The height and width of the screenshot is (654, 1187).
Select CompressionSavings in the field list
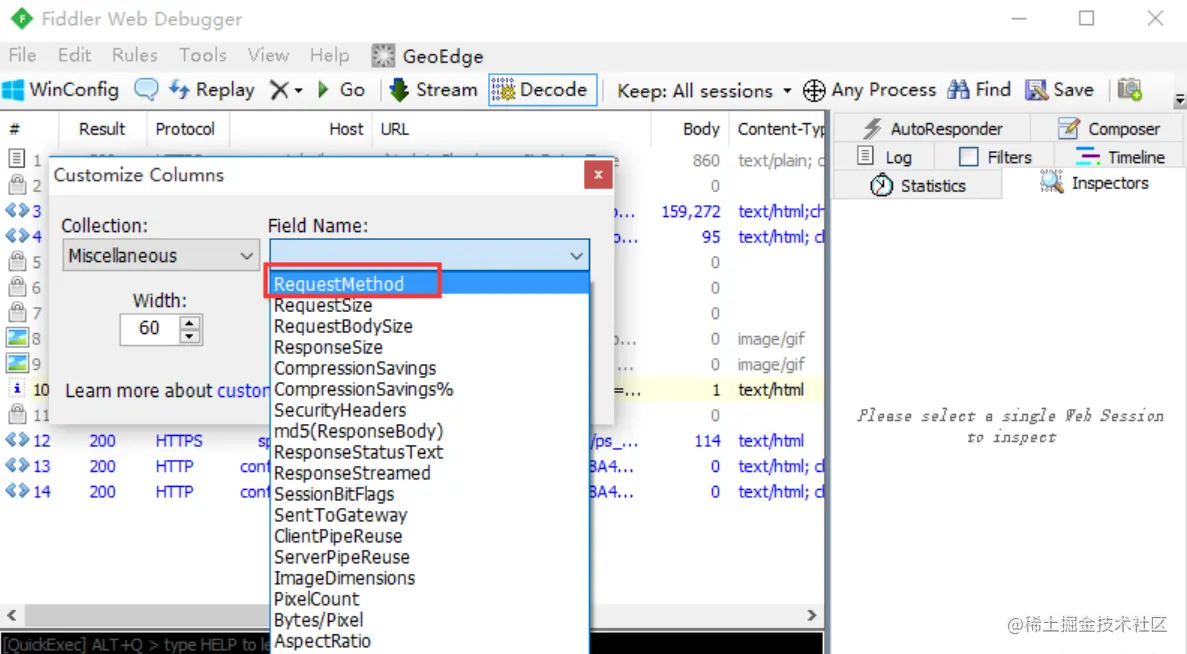429,369
